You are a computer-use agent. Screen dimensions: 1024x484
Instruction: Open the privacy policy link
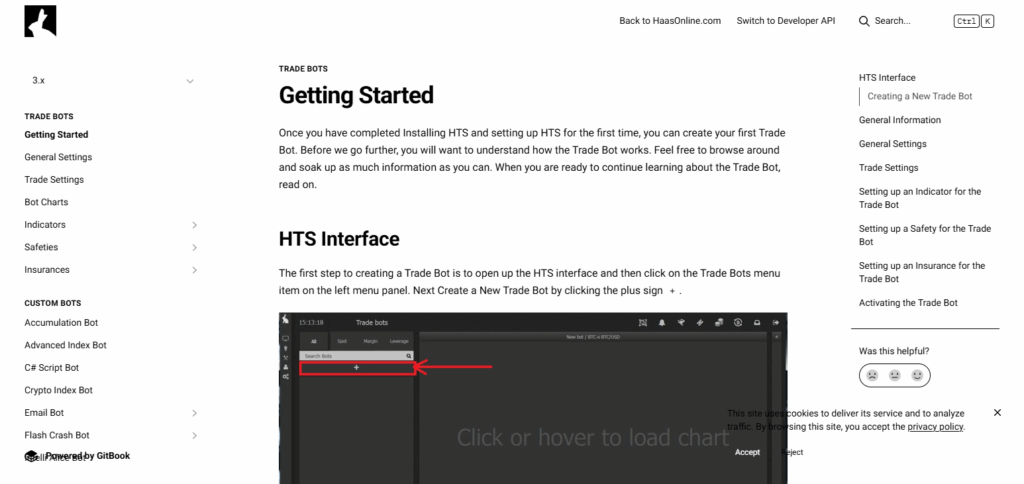pyautogui.click(x=935, y=427)
